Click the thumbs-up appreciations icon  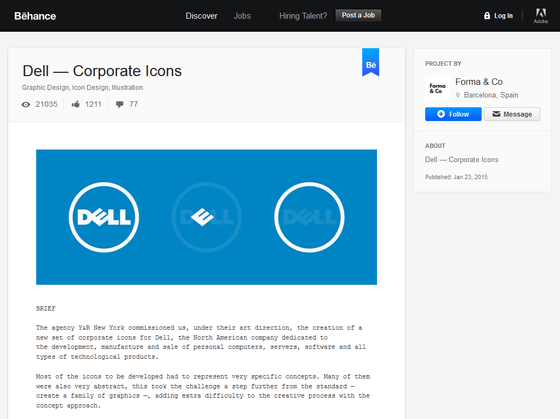pos(75,104)
